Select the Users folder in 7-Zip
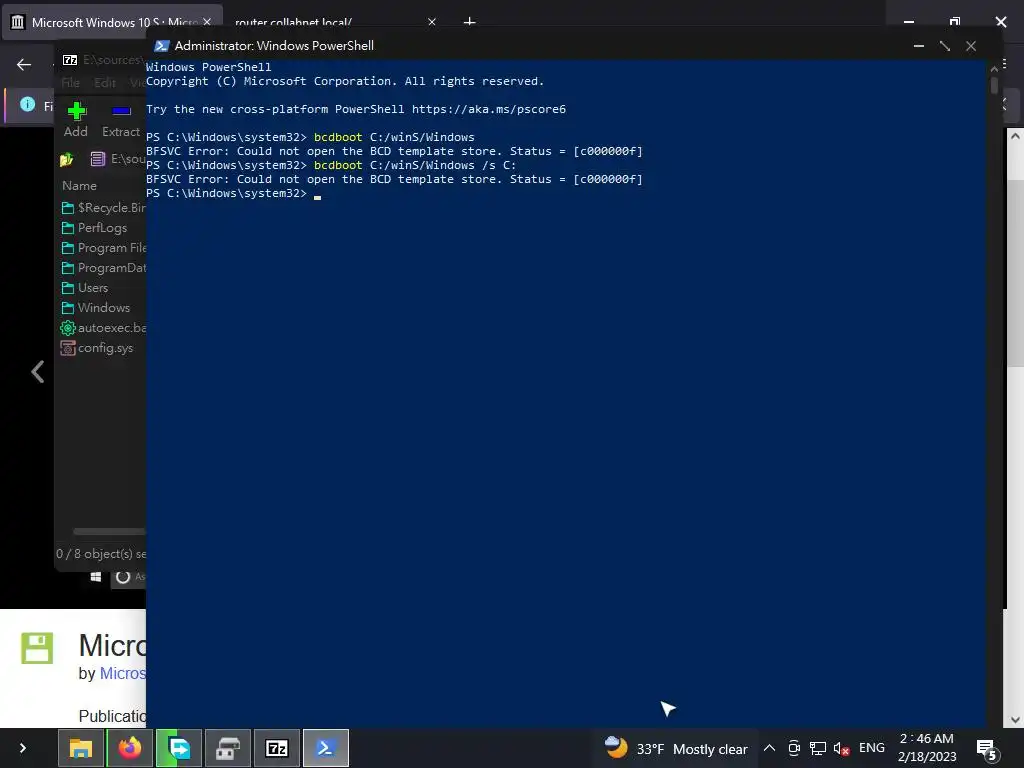This screenshot has width=1024, height=768. point(85,288)
